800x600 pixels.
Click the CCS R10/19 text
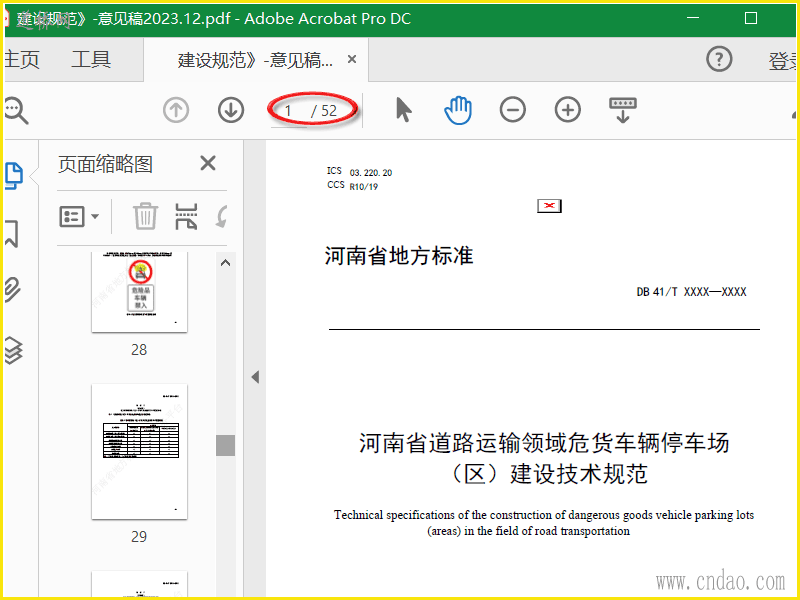pos(353,186)
